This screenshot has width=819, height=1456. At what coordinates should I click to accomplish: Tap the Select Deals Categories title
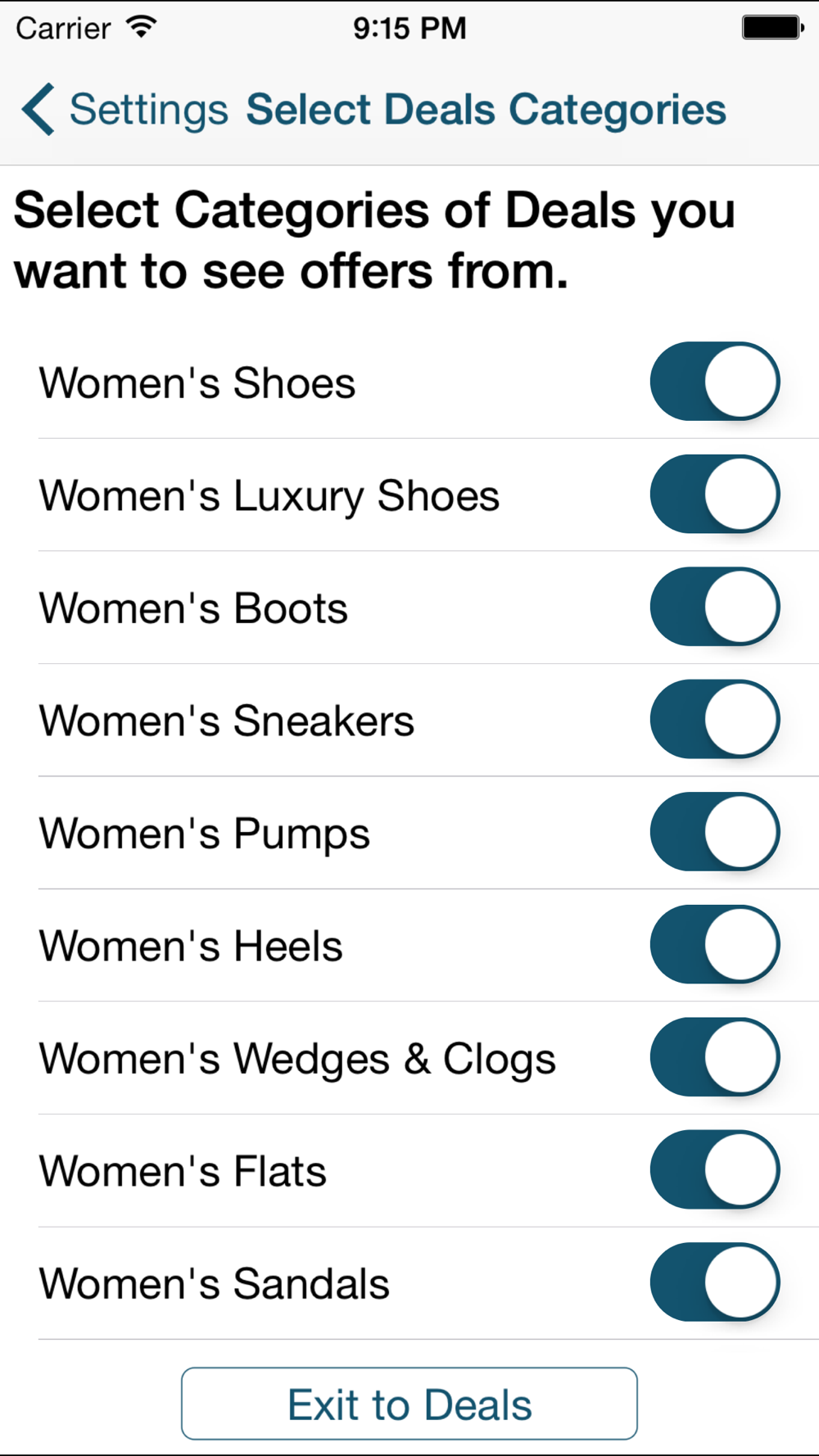(x=486, y=110)
